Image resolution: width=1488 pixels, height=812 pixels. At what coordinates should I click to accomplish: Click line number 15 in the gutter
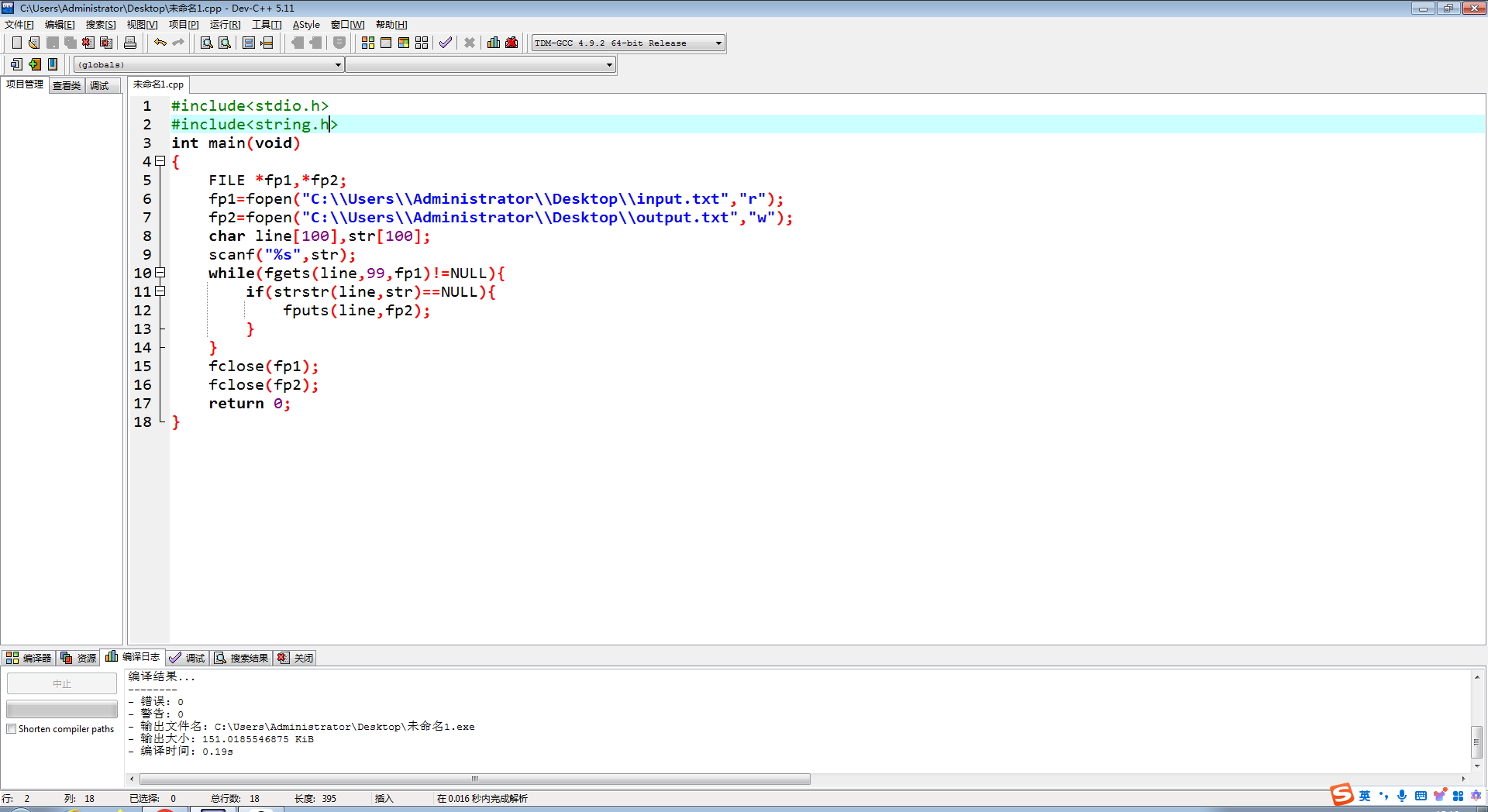pos(143,366)
